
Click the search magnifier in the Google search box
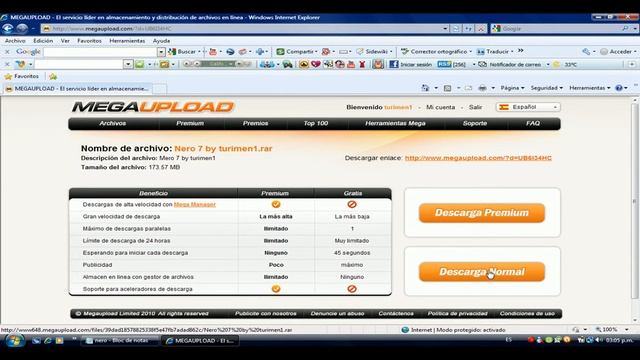point(625,29)
